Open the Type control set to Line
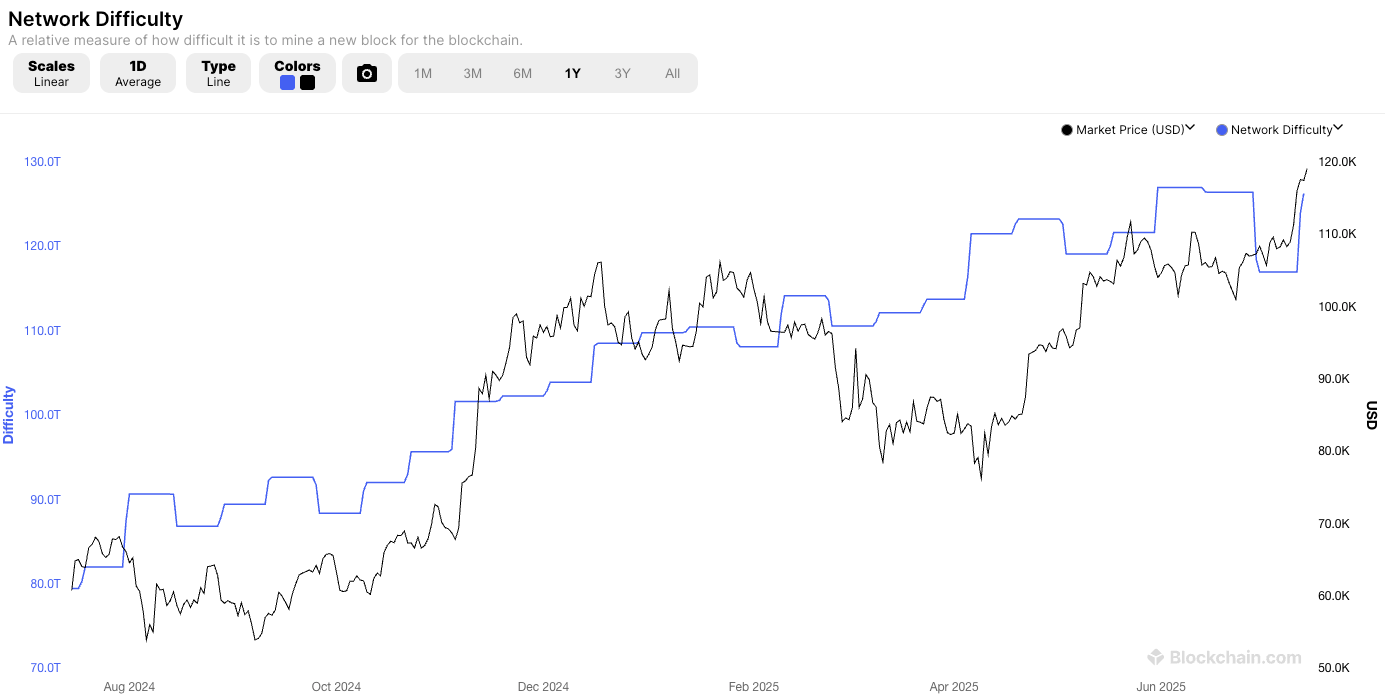Viewport: 1385px width, 696px height. tap(218, 72)
